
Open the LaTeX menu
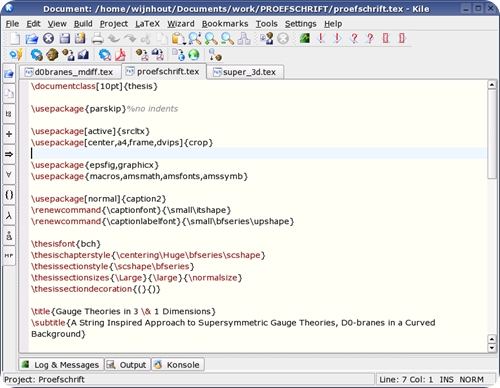(147, 24)
